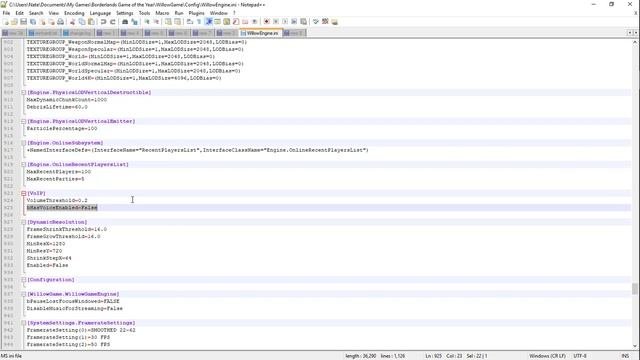Screen dimensions: 640x360
Task: Open the Search menu
Action: (36, 13)
